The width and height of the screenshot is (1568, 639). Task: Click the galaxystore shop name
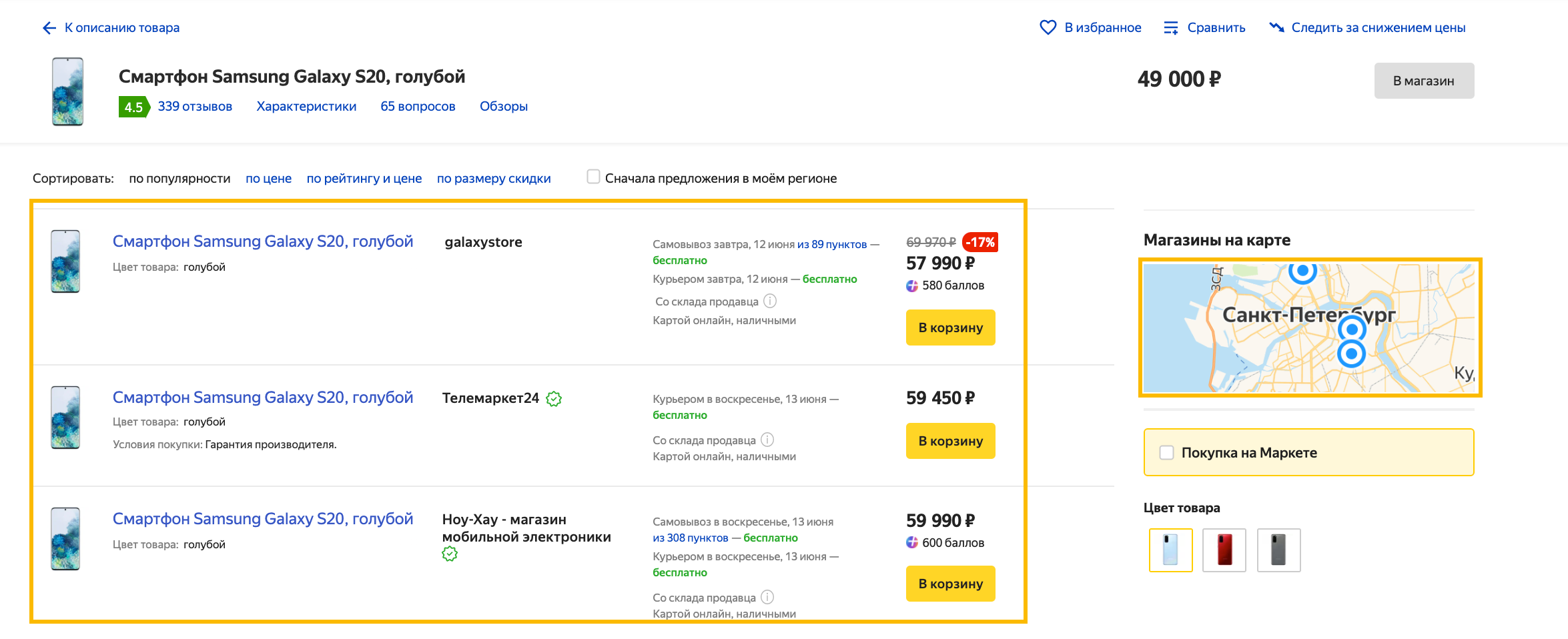(x=483, y=242)
